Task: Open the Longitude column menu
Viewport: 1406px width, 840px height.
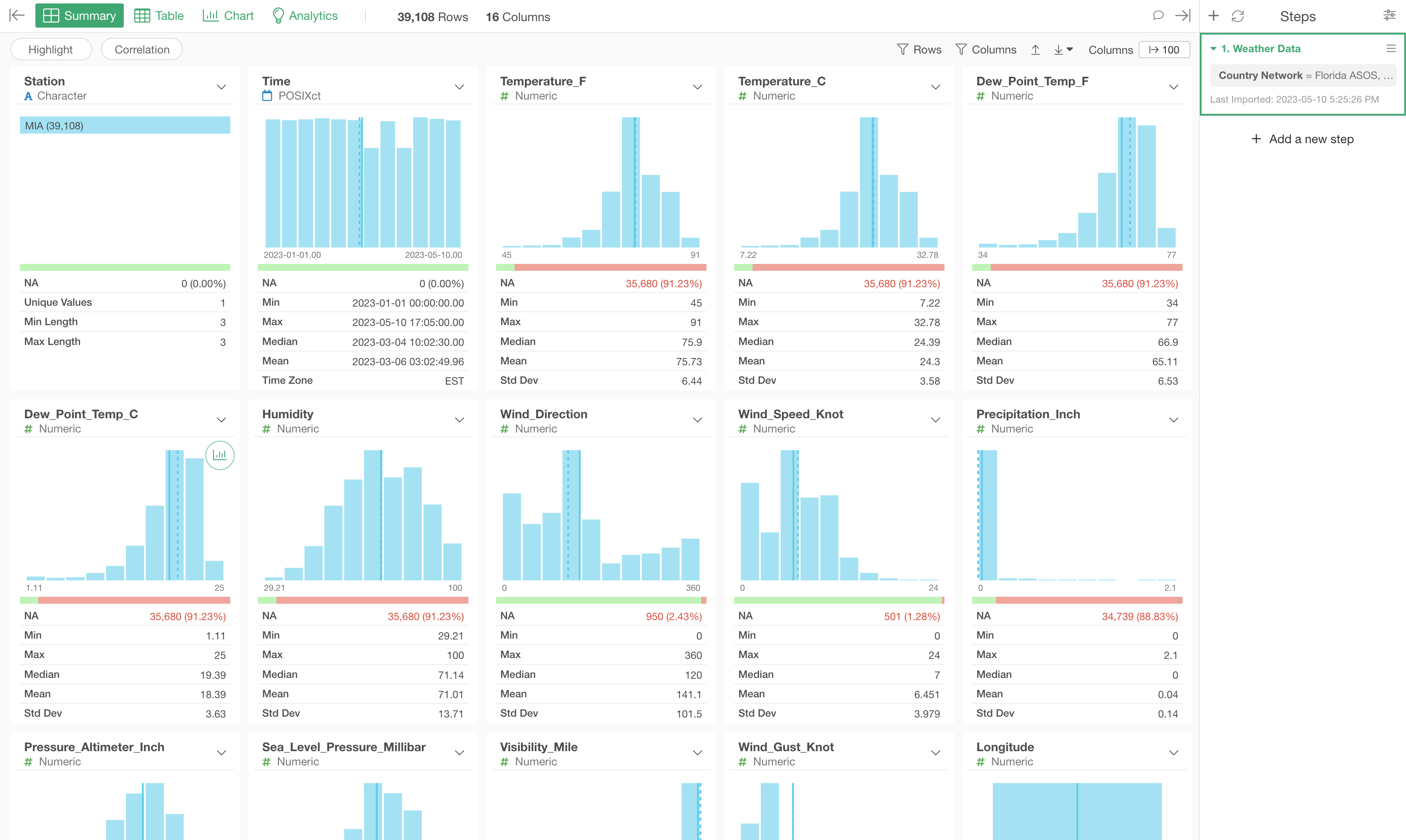Action: pyautogui.click(x=1174, y=753)
